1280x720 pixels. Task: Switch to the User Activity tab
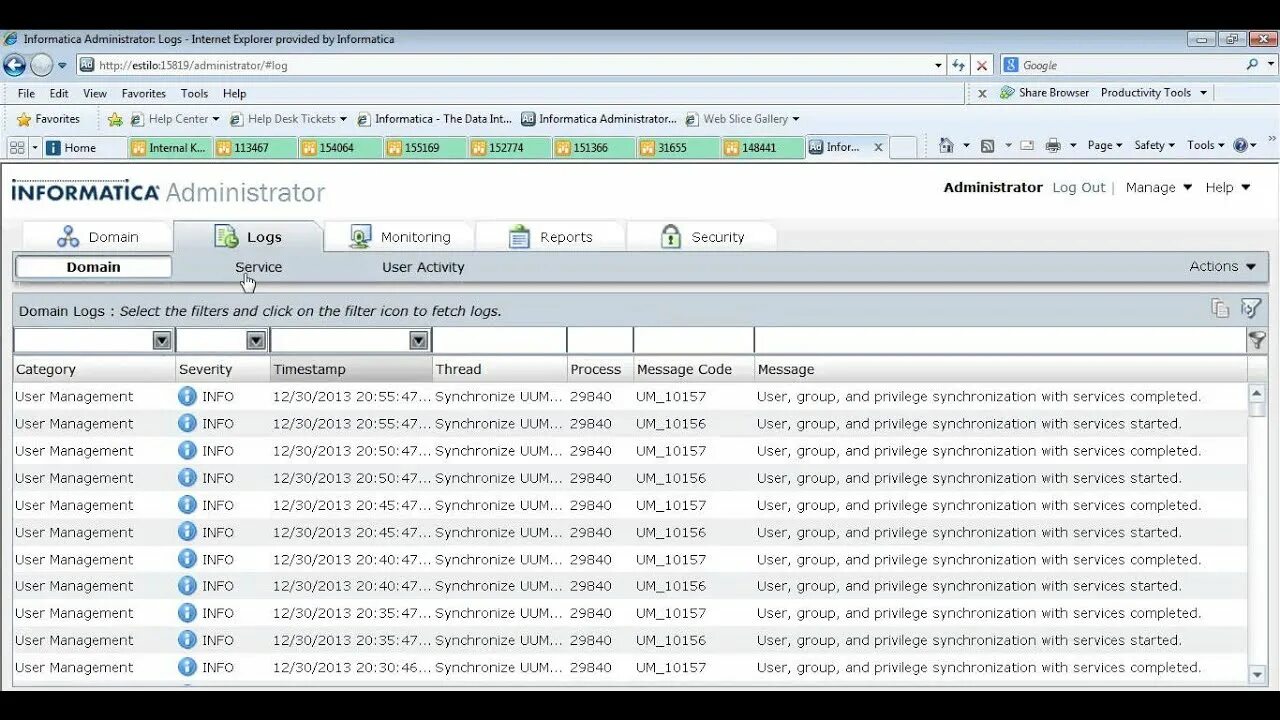point(423,267)
